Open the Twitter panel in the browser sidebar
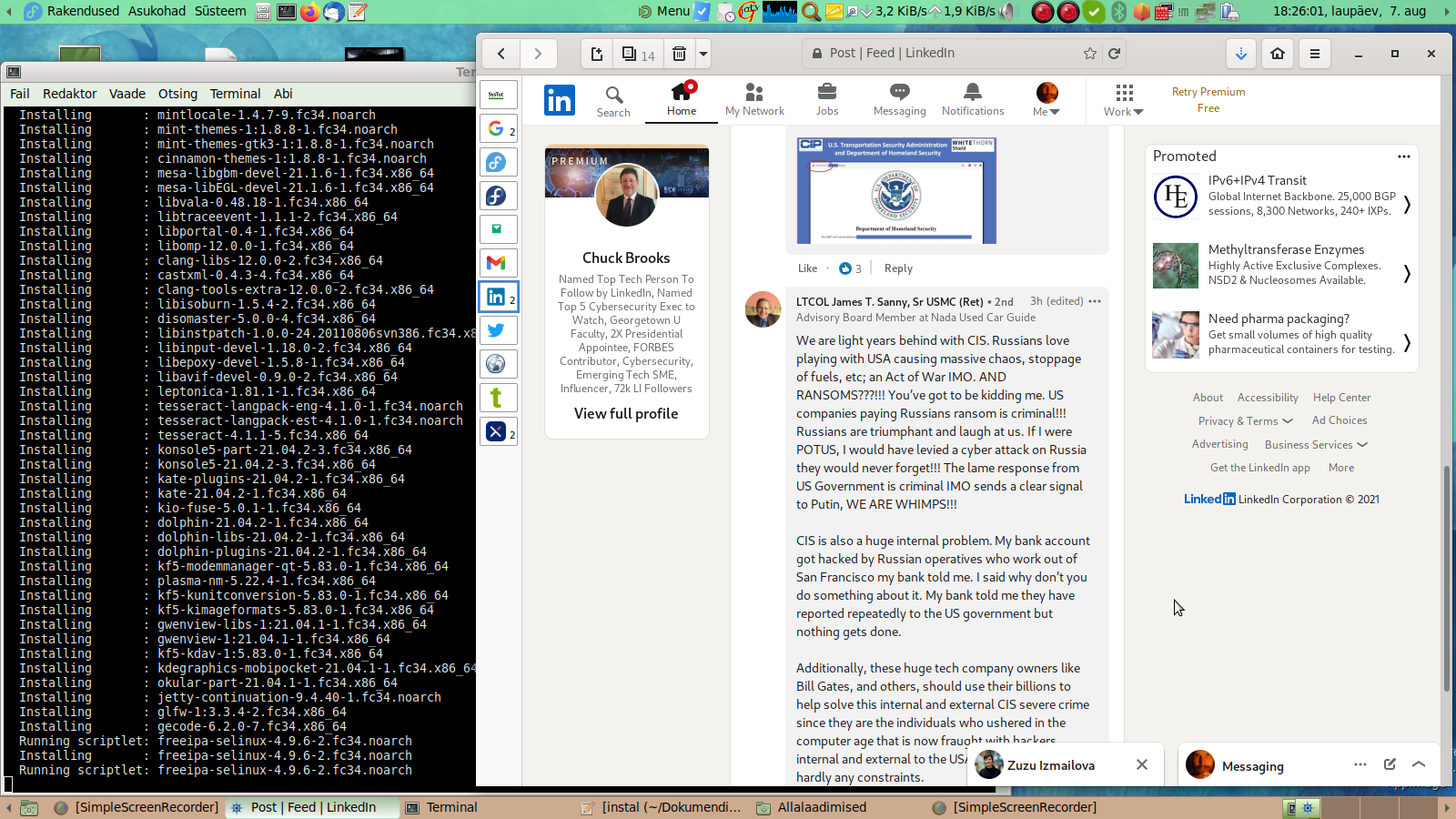The image size is (1456, 819). tap(498, 330)
